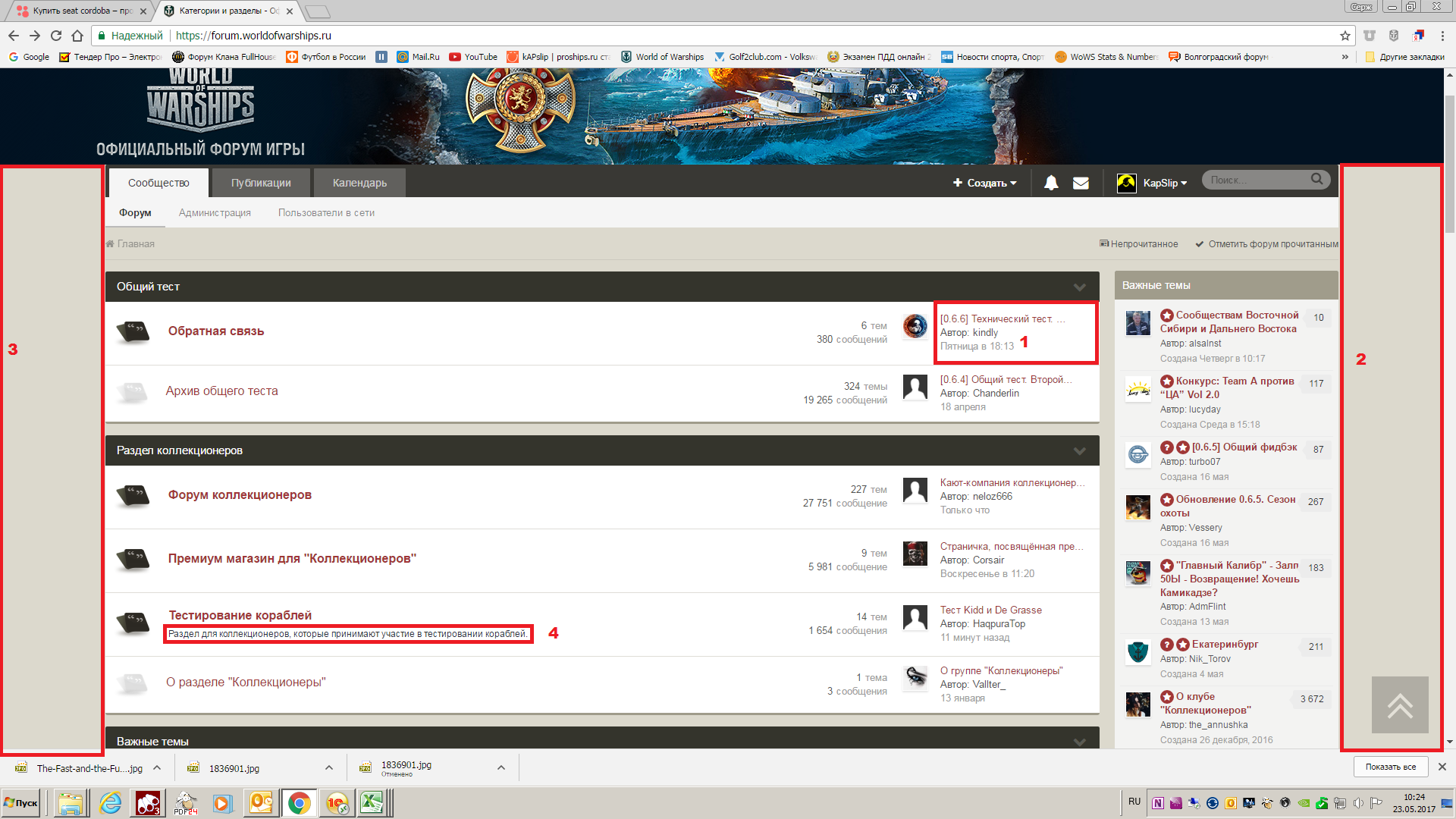Click the Тестирование кораблей forum icon
This screenshot has width=1456, height=819.
tap(133, 623)
